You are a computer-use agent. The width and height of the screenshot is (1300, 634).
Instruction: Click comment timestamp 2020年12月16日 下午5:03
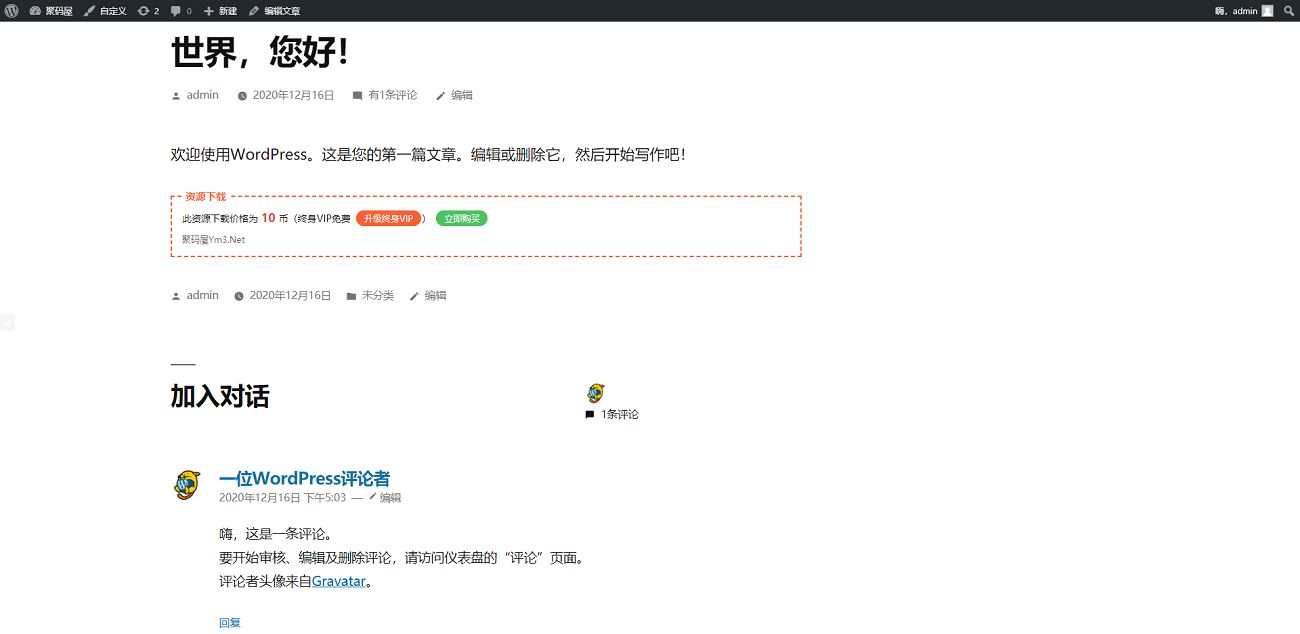coord(282,497)
